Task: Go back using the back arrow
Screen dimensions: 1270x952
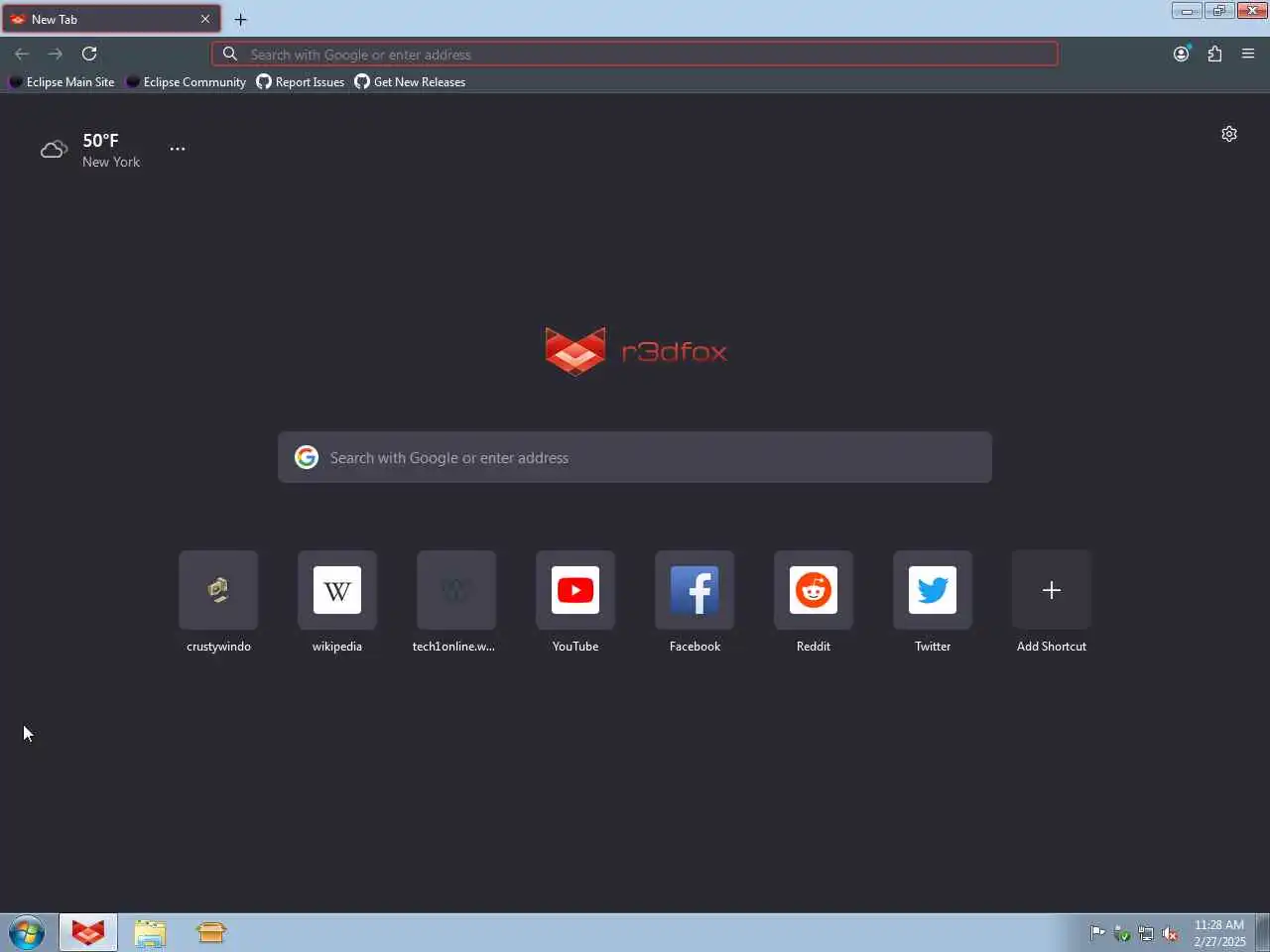Action: coord(22,54)
